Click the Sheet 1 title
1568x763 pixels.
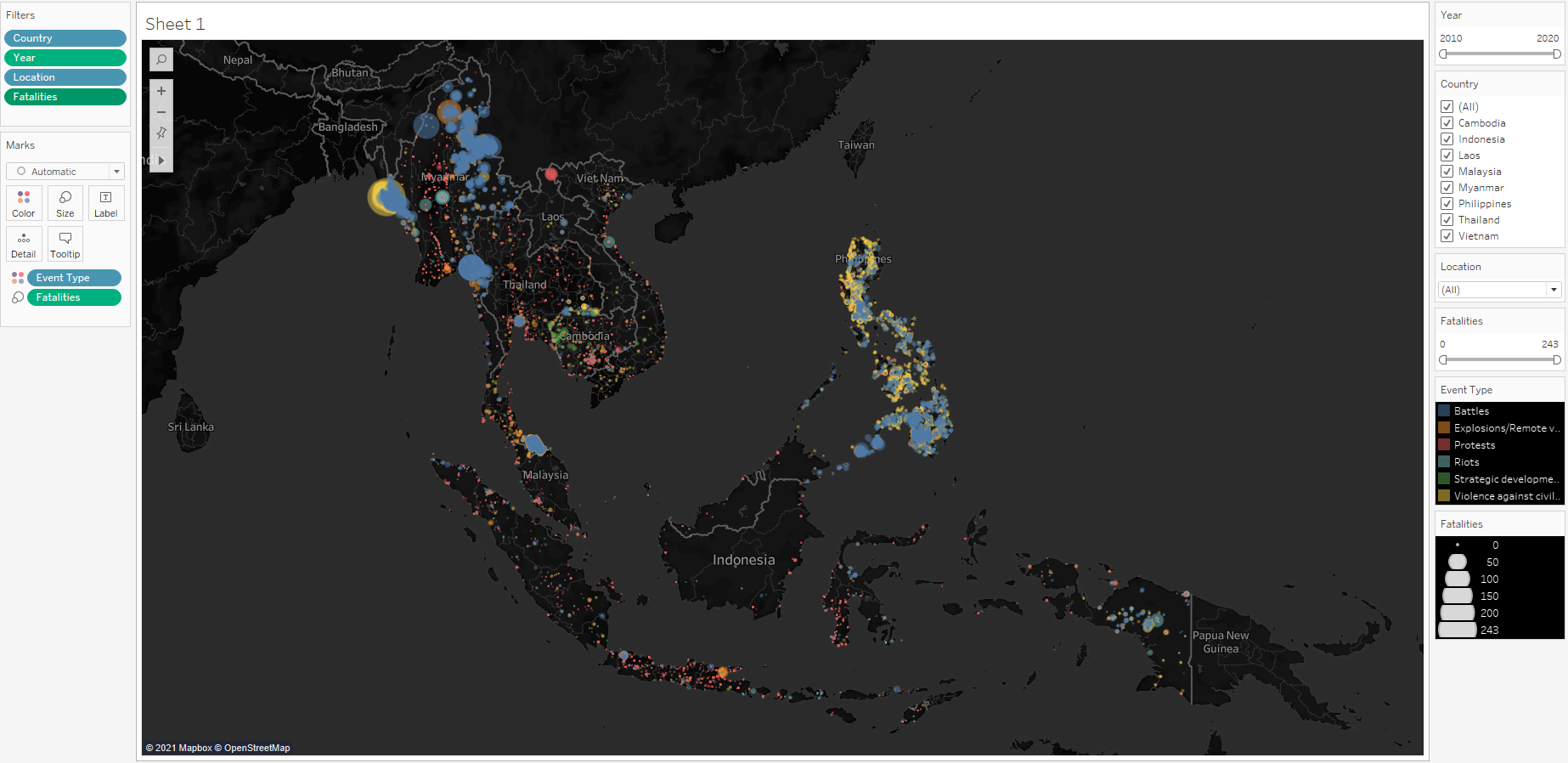(175, 24)
